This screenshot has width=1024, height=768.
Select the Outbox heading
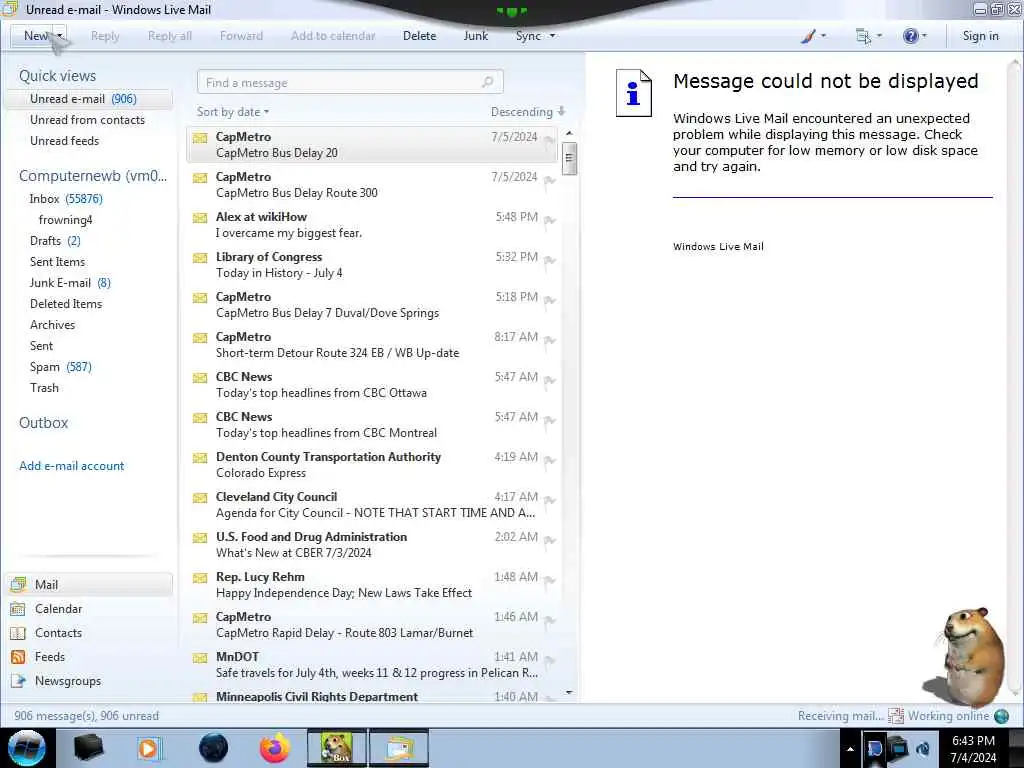coord(43,423)
